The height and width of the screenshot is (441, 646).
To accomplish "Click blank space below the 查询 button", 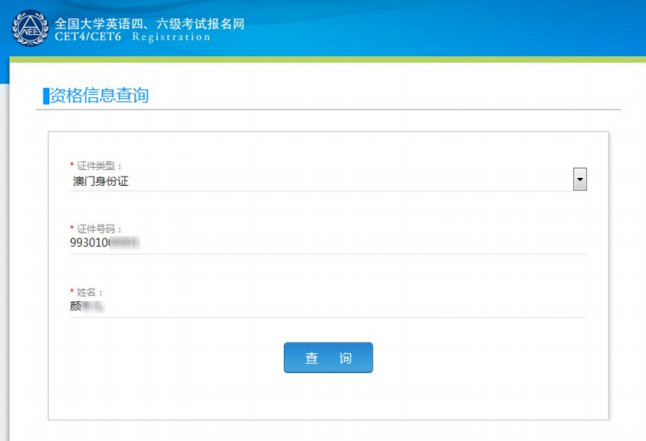I will 328,398.
